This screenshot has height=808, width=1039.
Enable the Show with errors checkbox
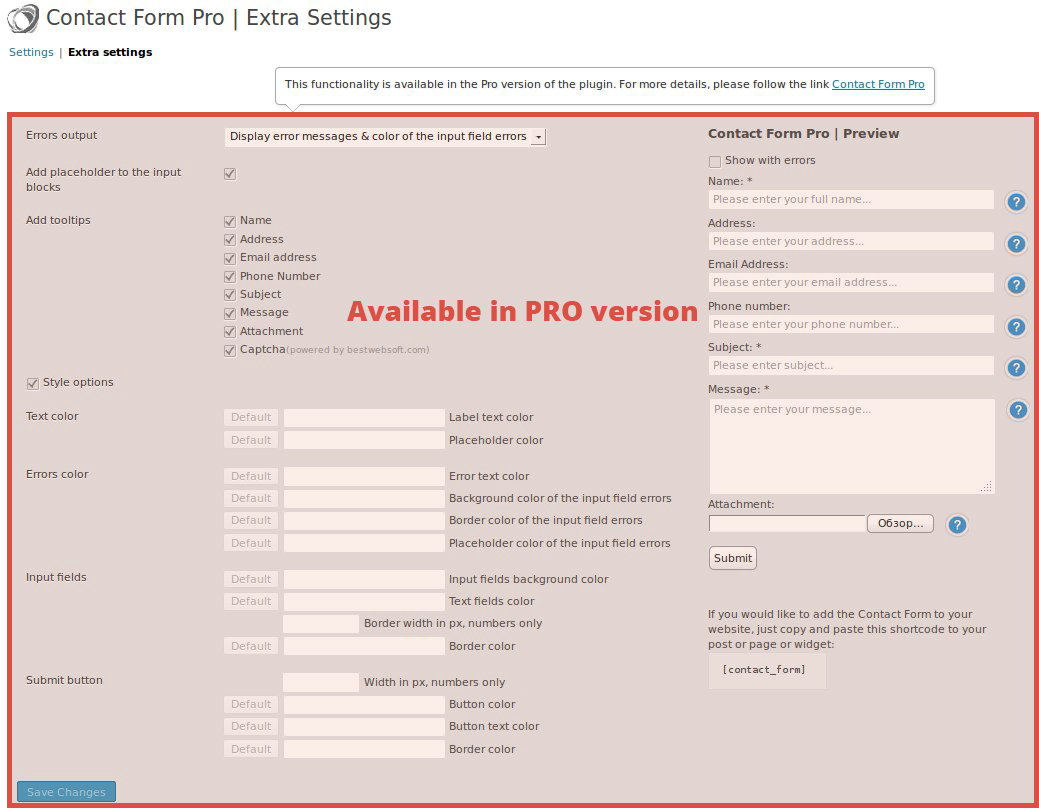tap(714, 162)
